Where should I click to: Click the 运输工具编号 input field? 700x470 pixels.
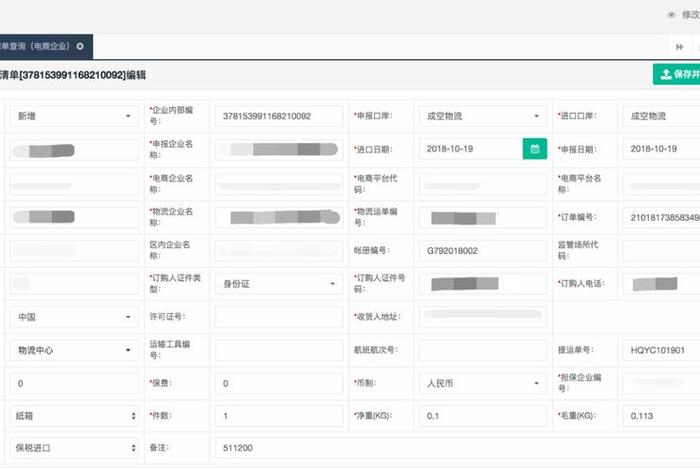[x=279, y=350]
